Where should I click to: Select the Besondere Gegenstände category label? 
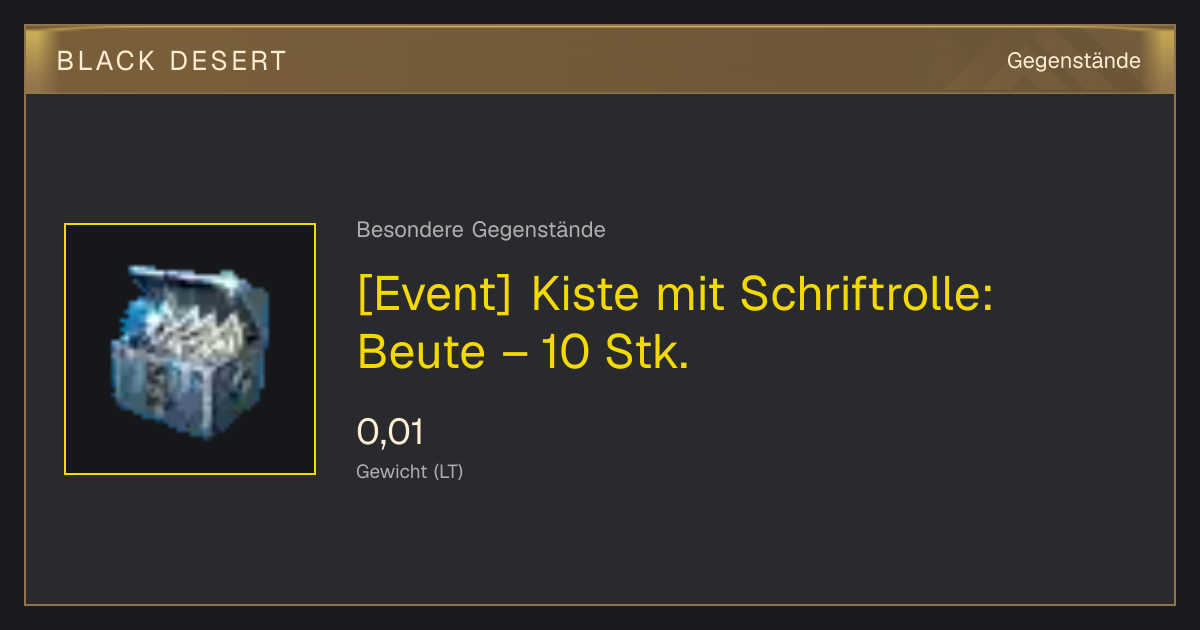tap(481, 230)
